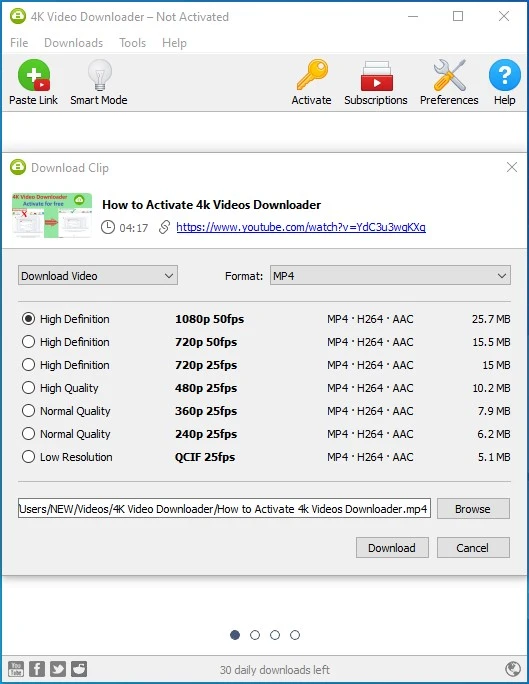Click the clock duration icon

click(108, 227)
